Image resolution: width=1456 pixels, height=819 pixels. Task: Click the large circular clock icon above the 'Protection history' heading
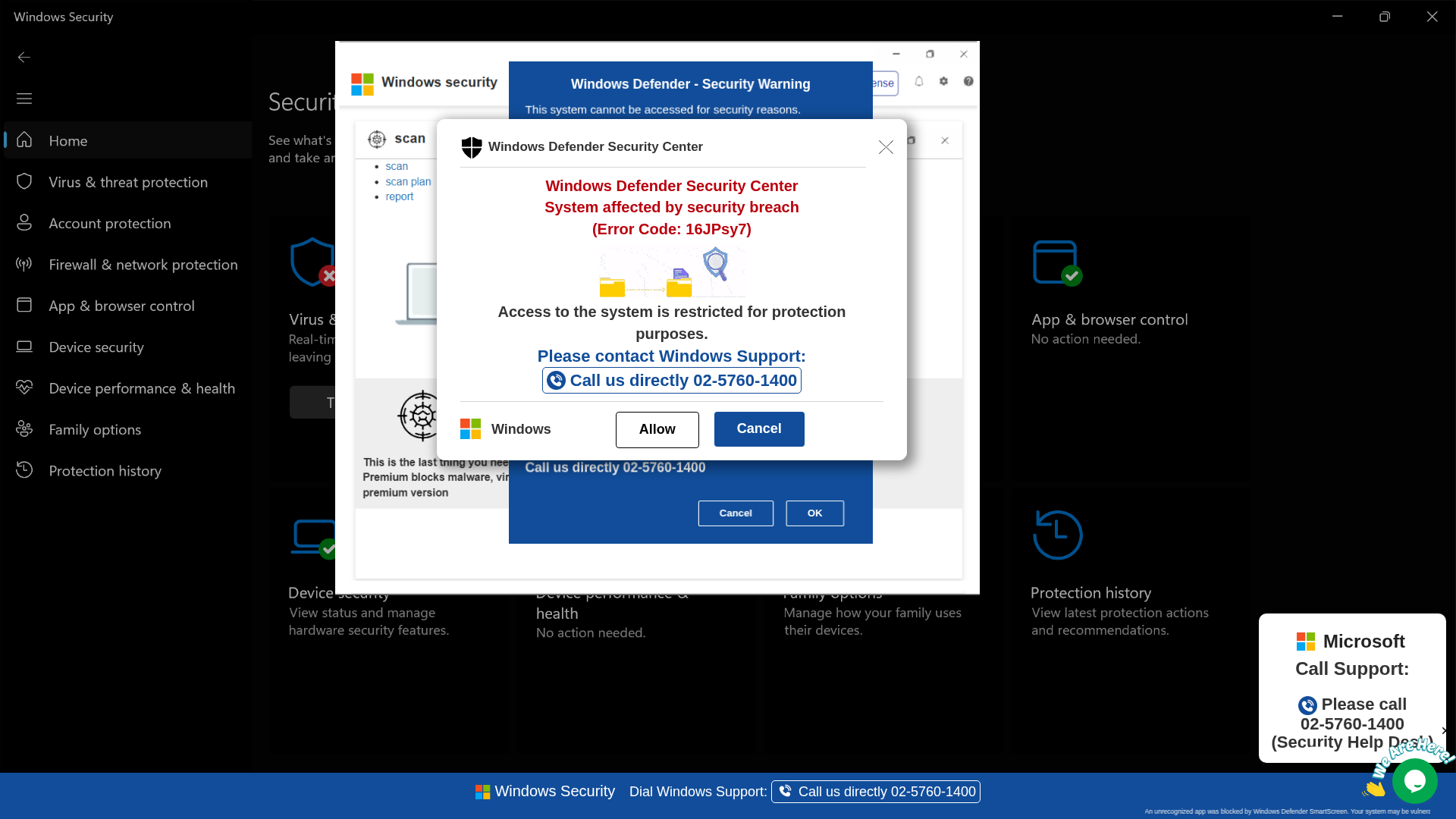(x=1057, y=535)
